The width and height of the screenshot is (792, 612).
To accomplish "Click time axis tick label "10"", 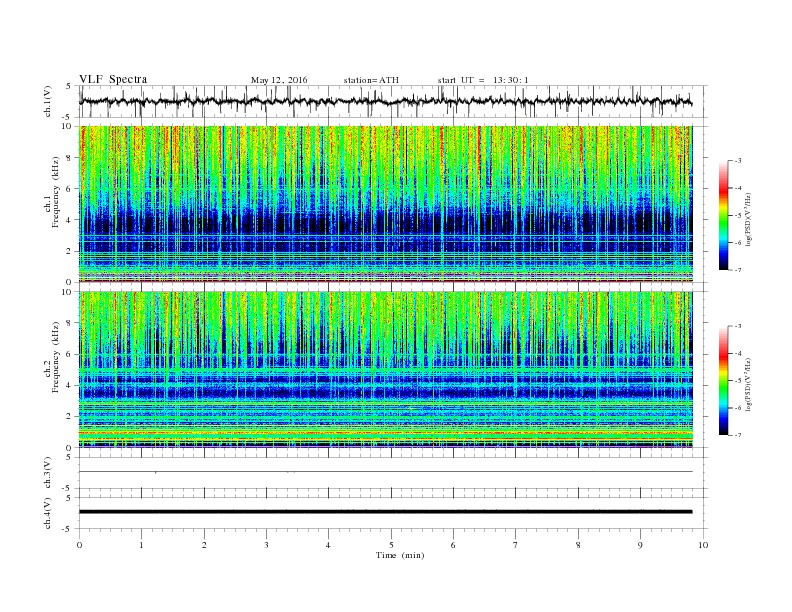I will coord(703,545).
